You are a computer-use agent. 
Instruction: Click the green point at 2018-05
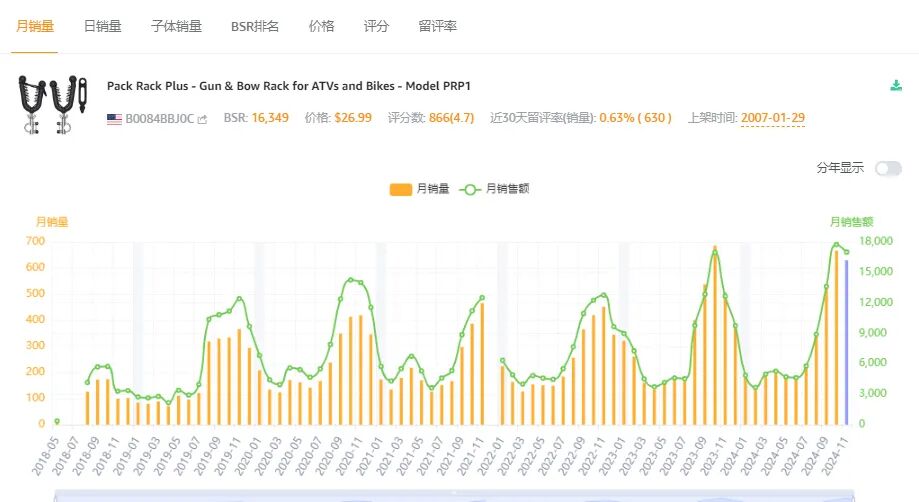click(57, 421)
